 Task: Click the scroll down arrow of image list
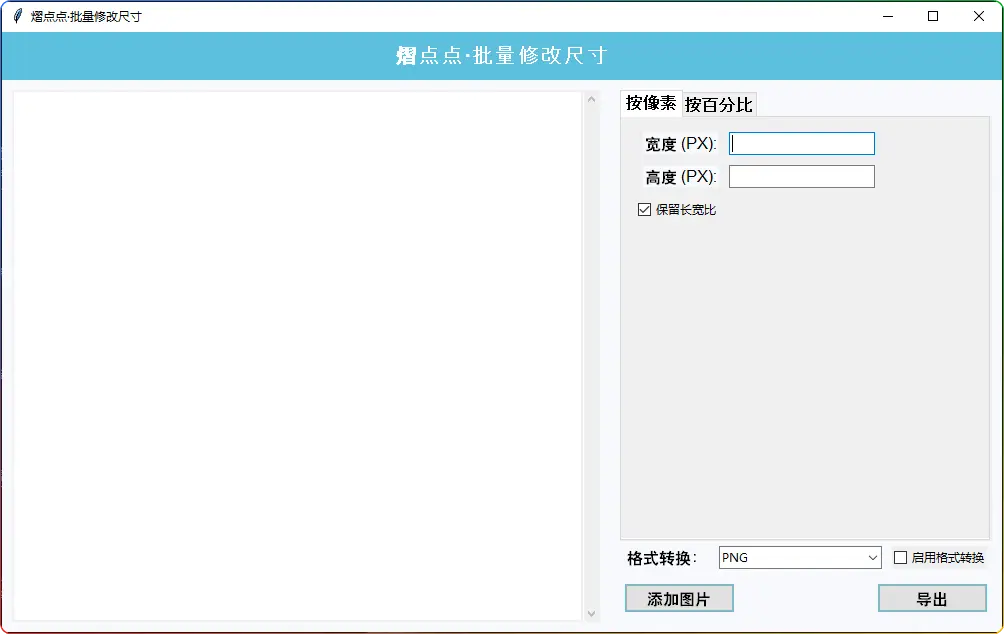[590, 613]
